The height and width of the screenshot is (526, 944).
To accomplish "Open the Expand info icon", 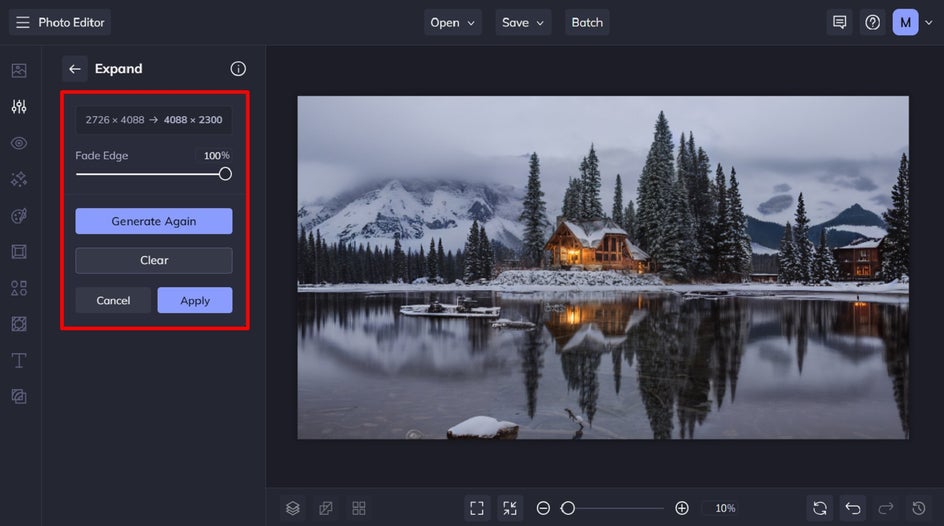I will point(238,69).
